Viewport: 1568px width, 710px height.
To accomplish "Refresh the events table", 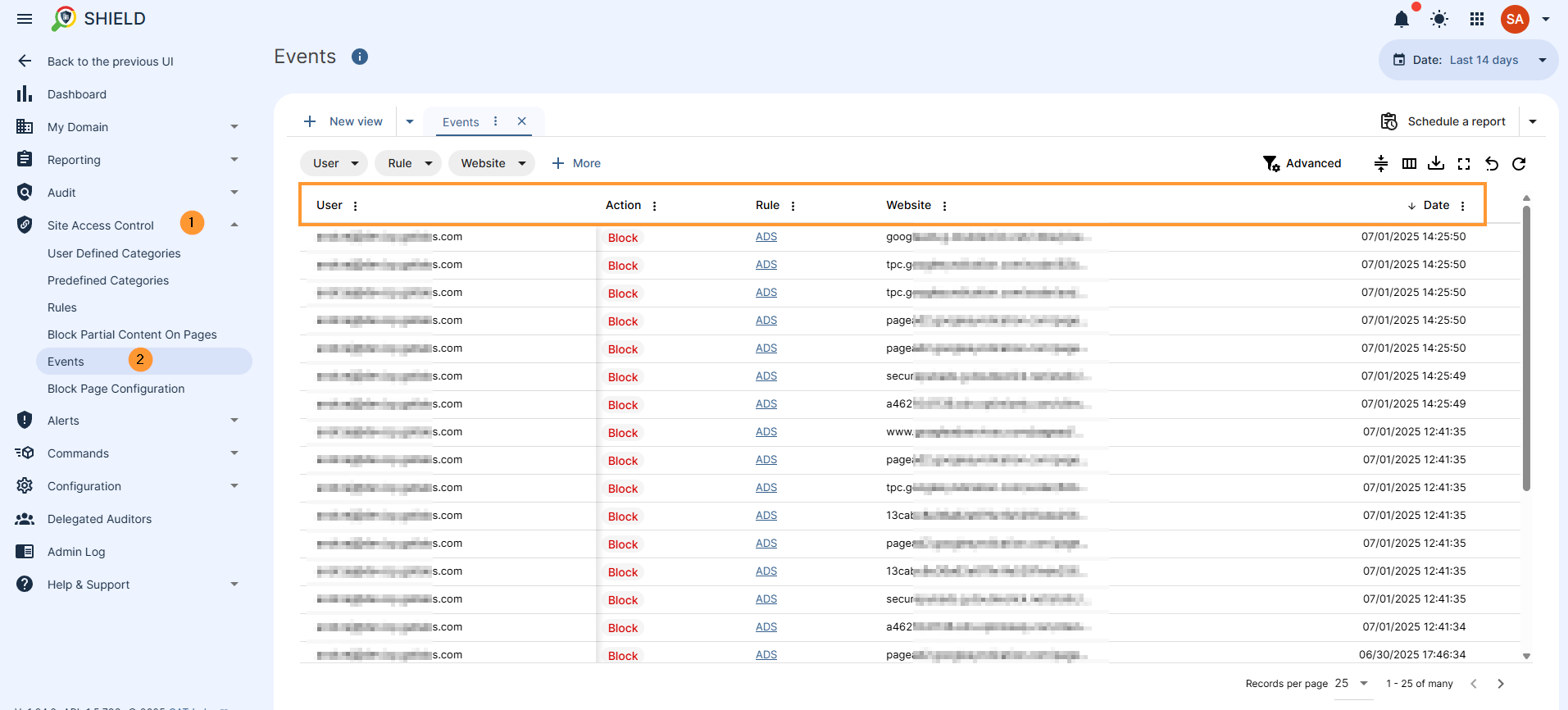I will 1519,163.
